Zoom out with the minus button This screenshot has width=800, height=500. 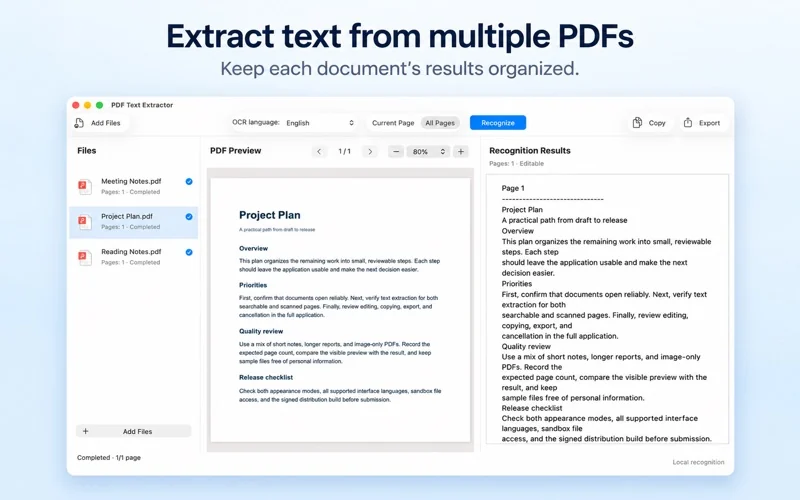396,152
